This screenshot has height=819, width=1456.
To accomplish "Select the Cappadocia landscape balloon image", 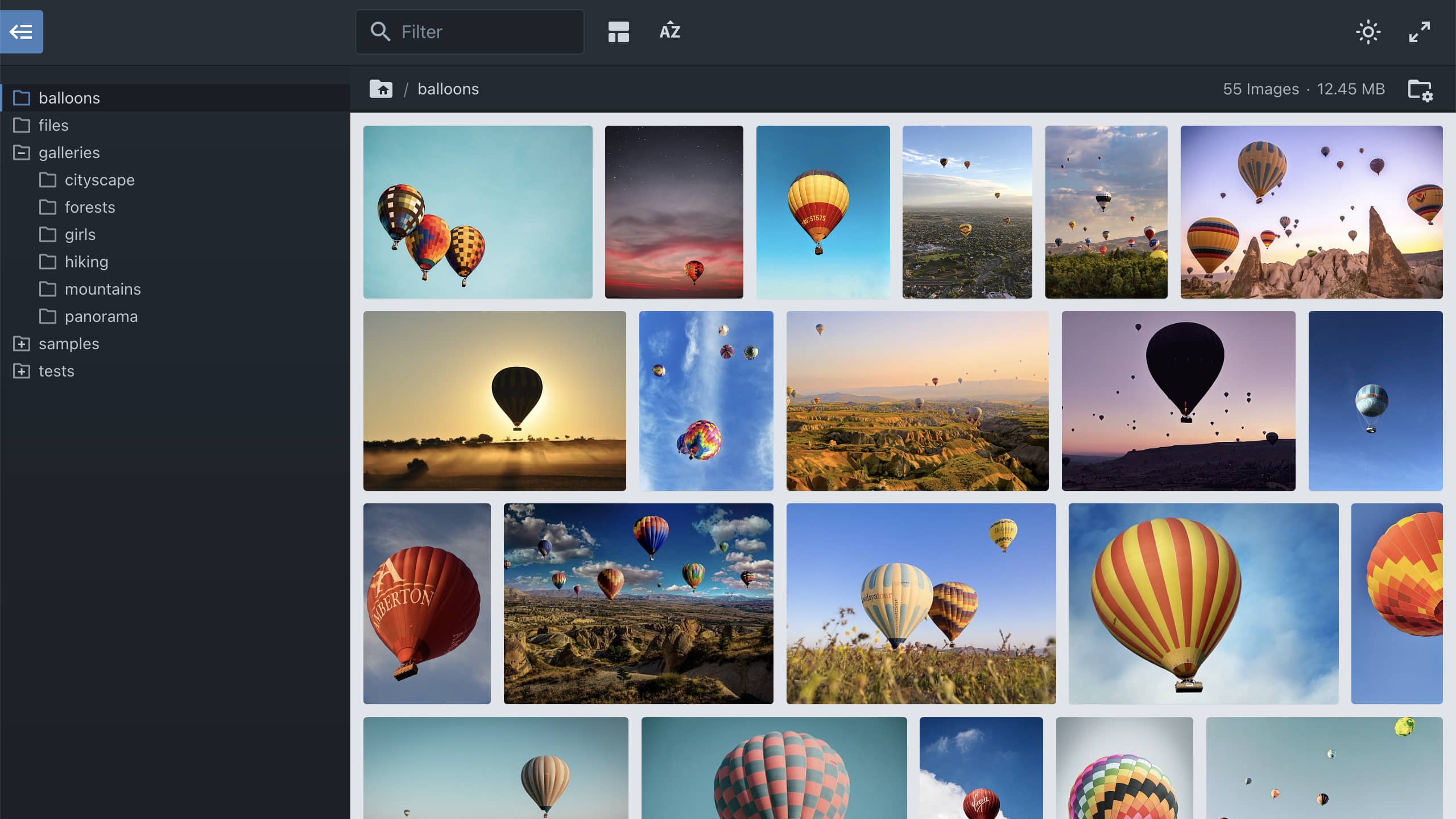I will coord(917,400).
